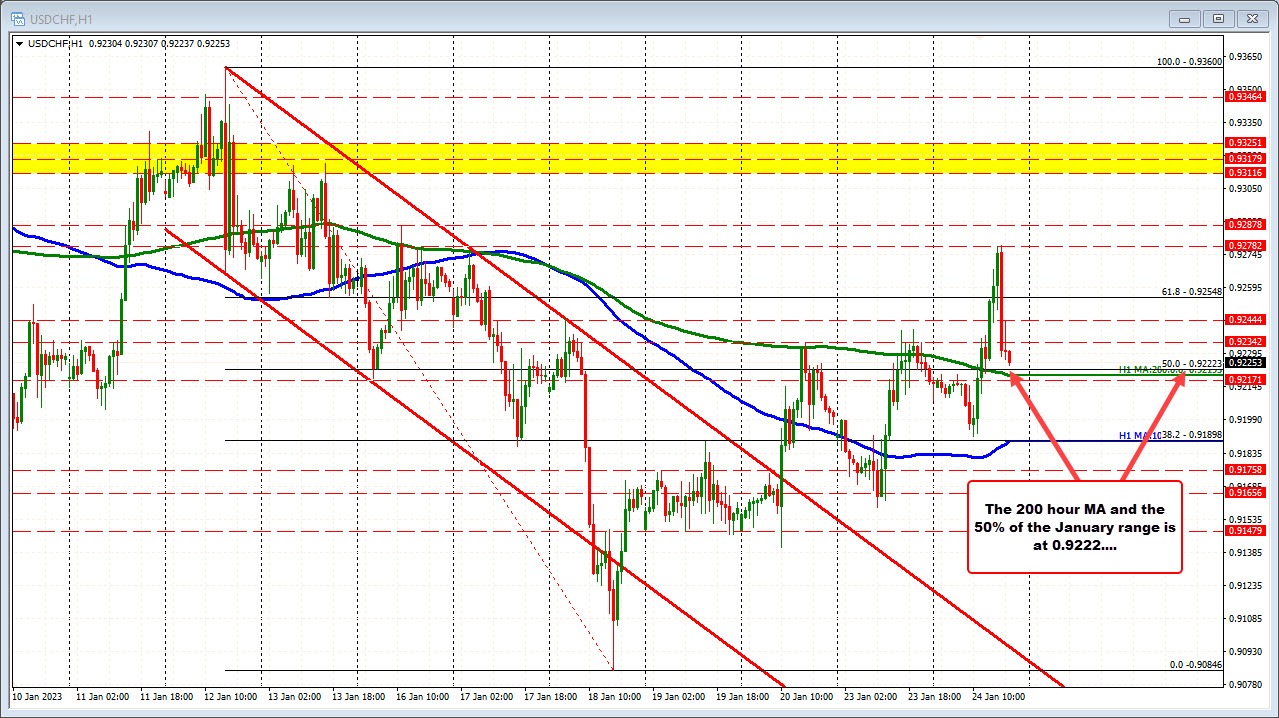Screen dimensions: 1279x718
Task: Click the red price level tag 0.93464
Action: [1244, 97]
